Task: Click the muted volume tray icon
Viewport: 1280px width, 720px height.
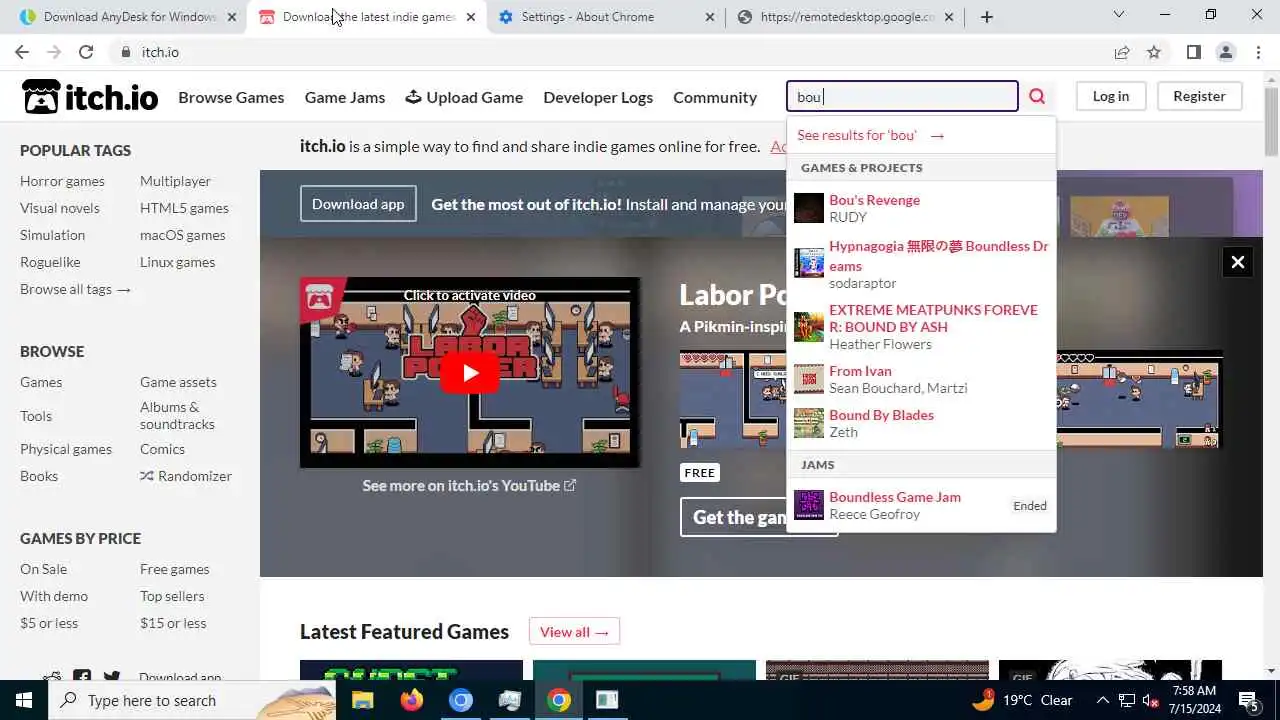Action: [x=1150, y=700]
